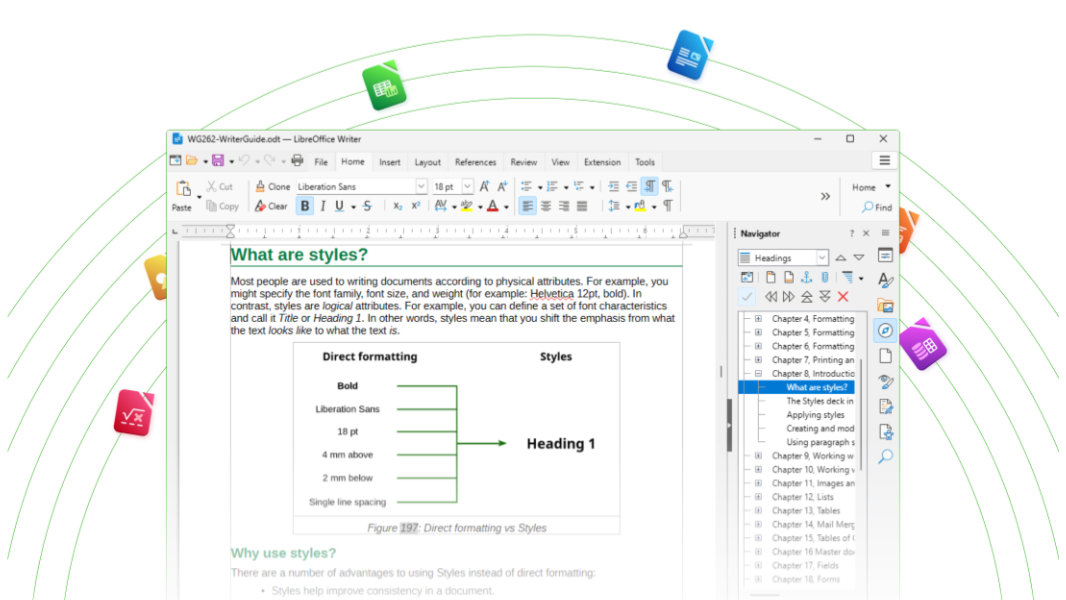Screen dimensions: 1066x600
Task: Switch to the Layout tab
Action: (428, 162)
